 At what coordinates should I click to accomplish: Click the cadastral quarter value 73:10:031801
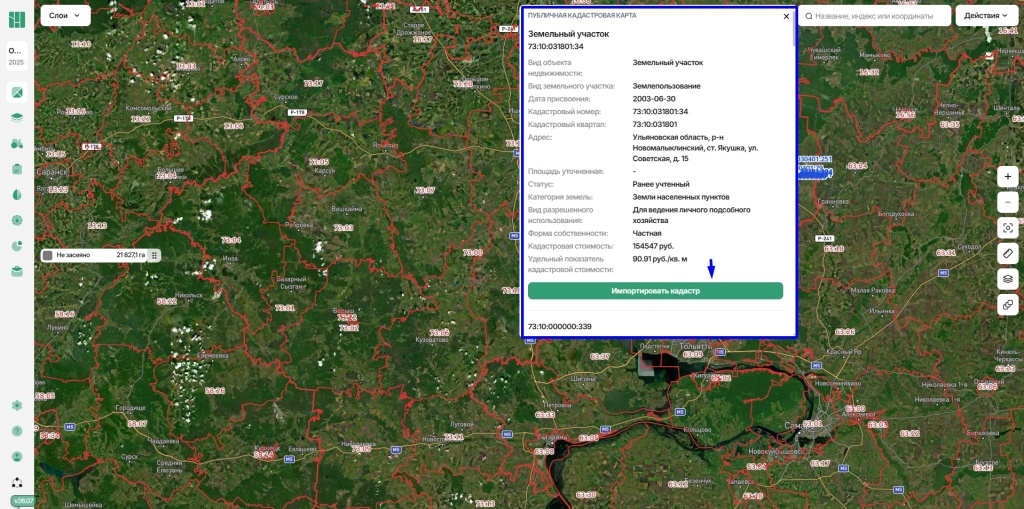pos(655,124)
